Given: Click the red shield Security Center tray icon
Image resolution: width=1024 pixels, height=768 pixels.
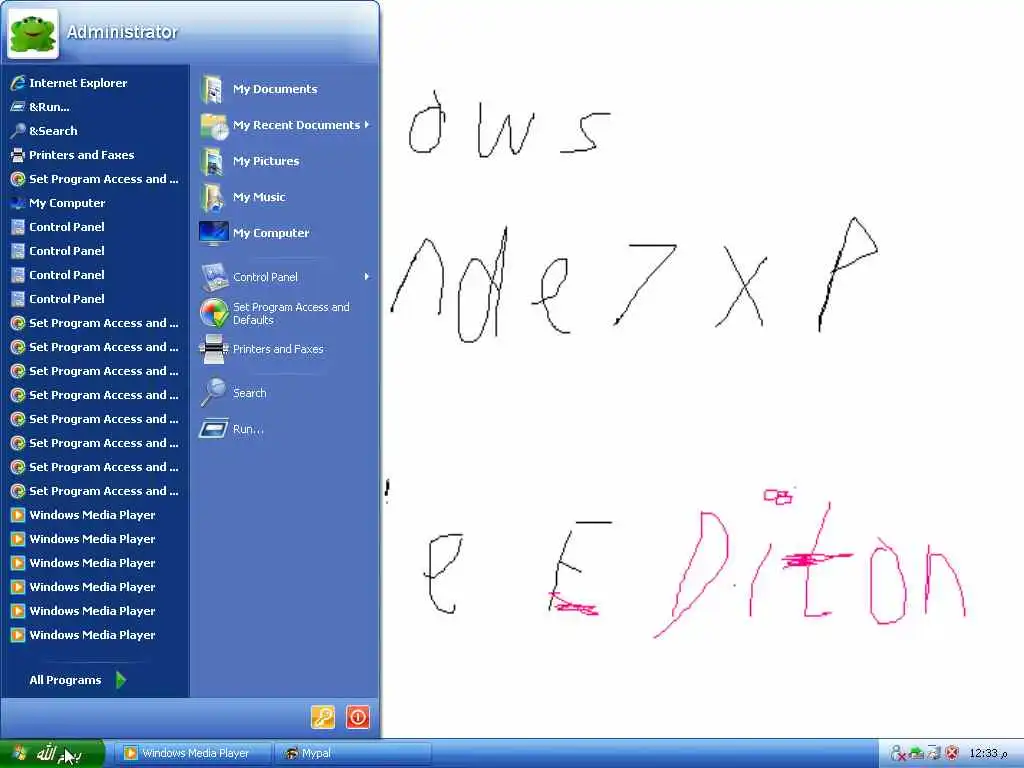Looking at the screenshot, I should pyautogui.click(x=952, y=754).
